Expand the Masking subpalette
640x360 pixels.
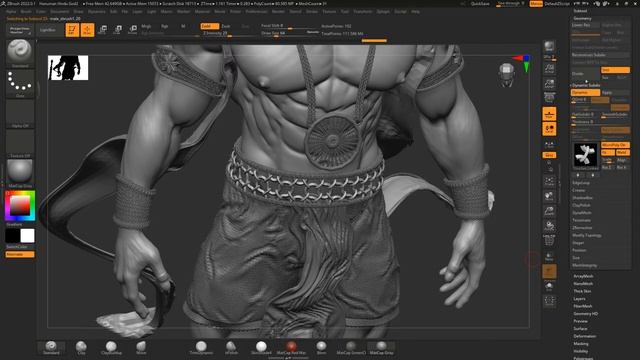coord(581,344)
